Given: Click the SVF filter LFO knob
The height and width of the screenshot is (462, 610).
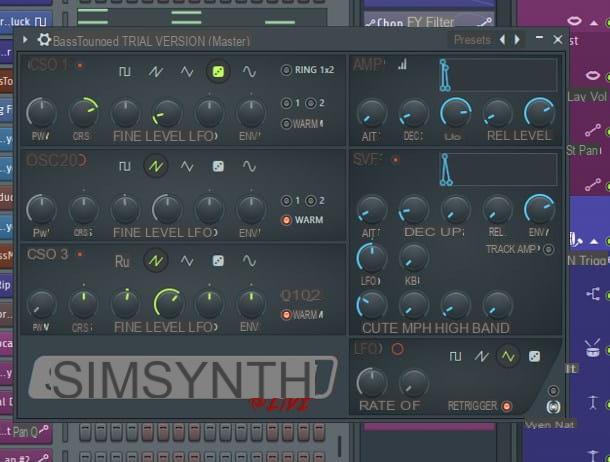Looking at the screenshot, I should coord(372,258).
